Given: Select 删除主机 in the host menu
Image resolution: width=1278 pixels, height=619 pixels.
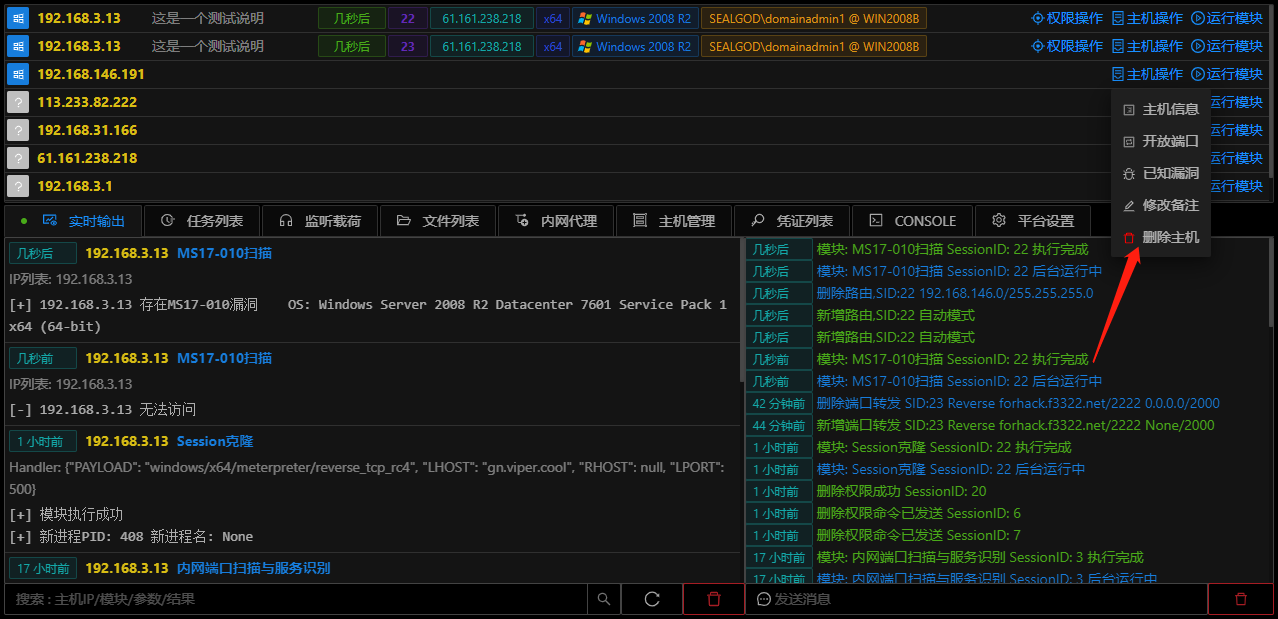Looking at the screenshot, I should pyautogui.click(x=1161, y=237).
